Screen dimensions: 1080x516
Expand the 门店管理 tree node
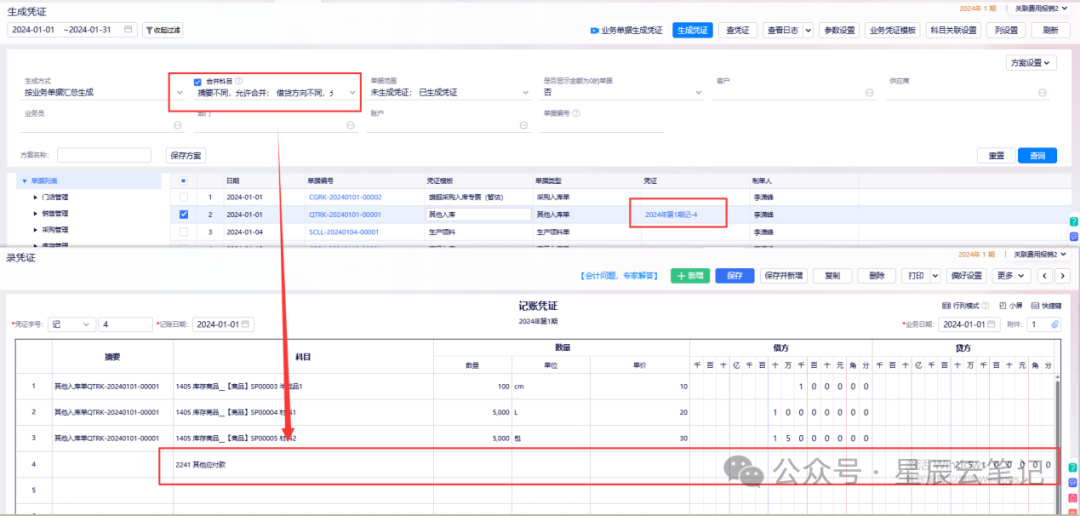(36, 197)
